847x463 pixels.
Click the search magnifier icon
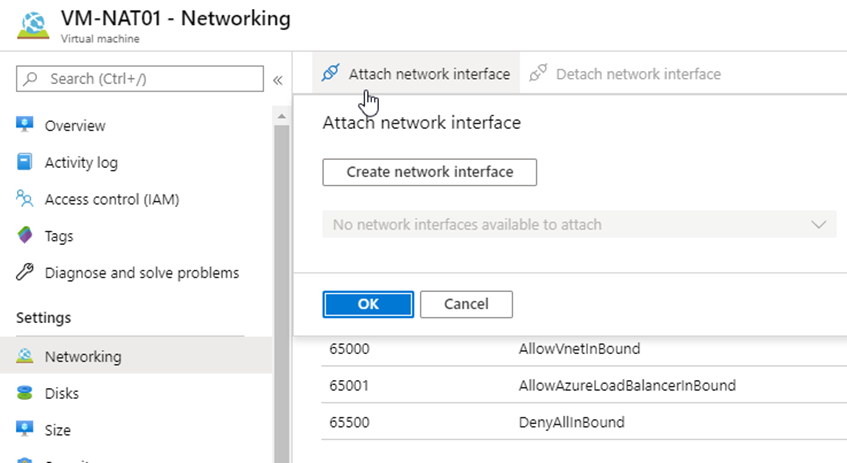click(x=31, y=79)
